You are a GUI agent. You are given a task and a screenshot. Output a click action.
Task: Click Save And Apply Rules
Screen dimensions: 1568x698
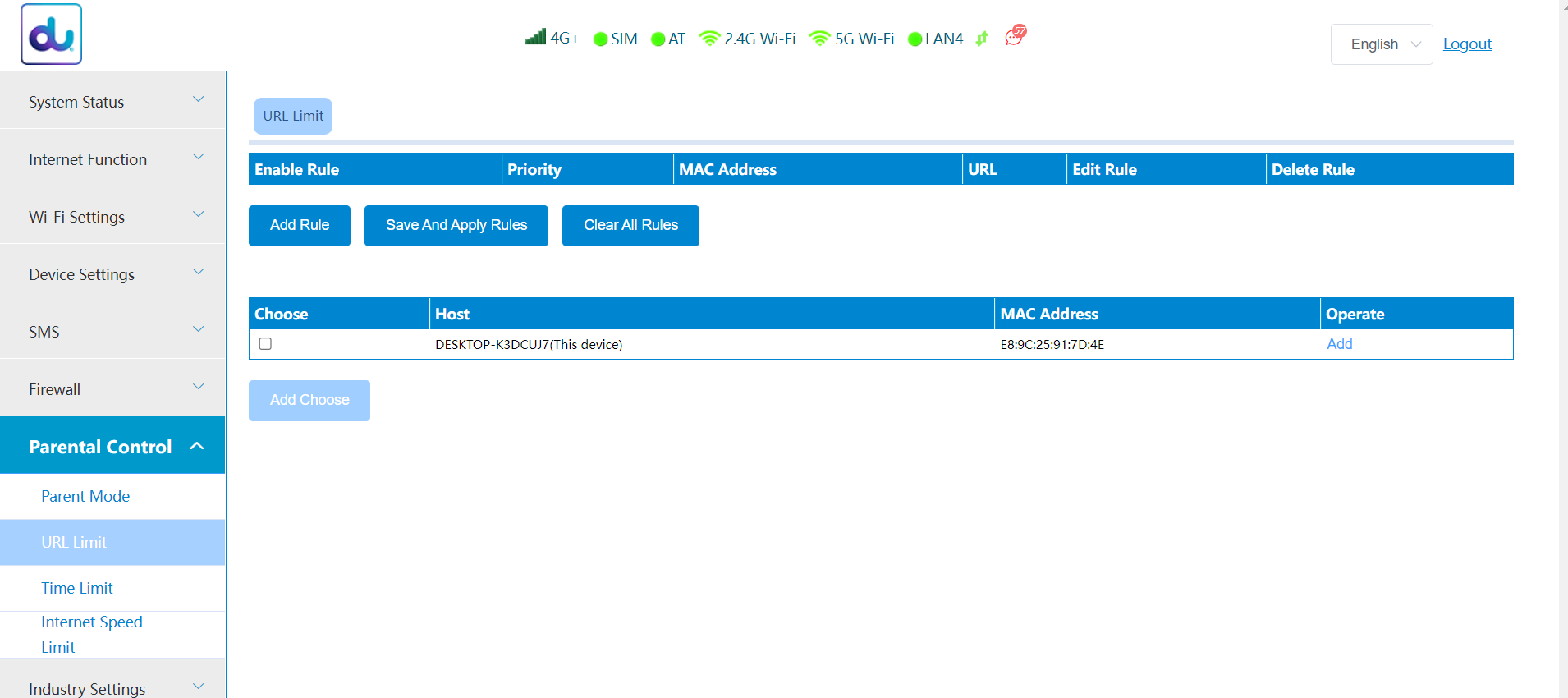(456, 225)
